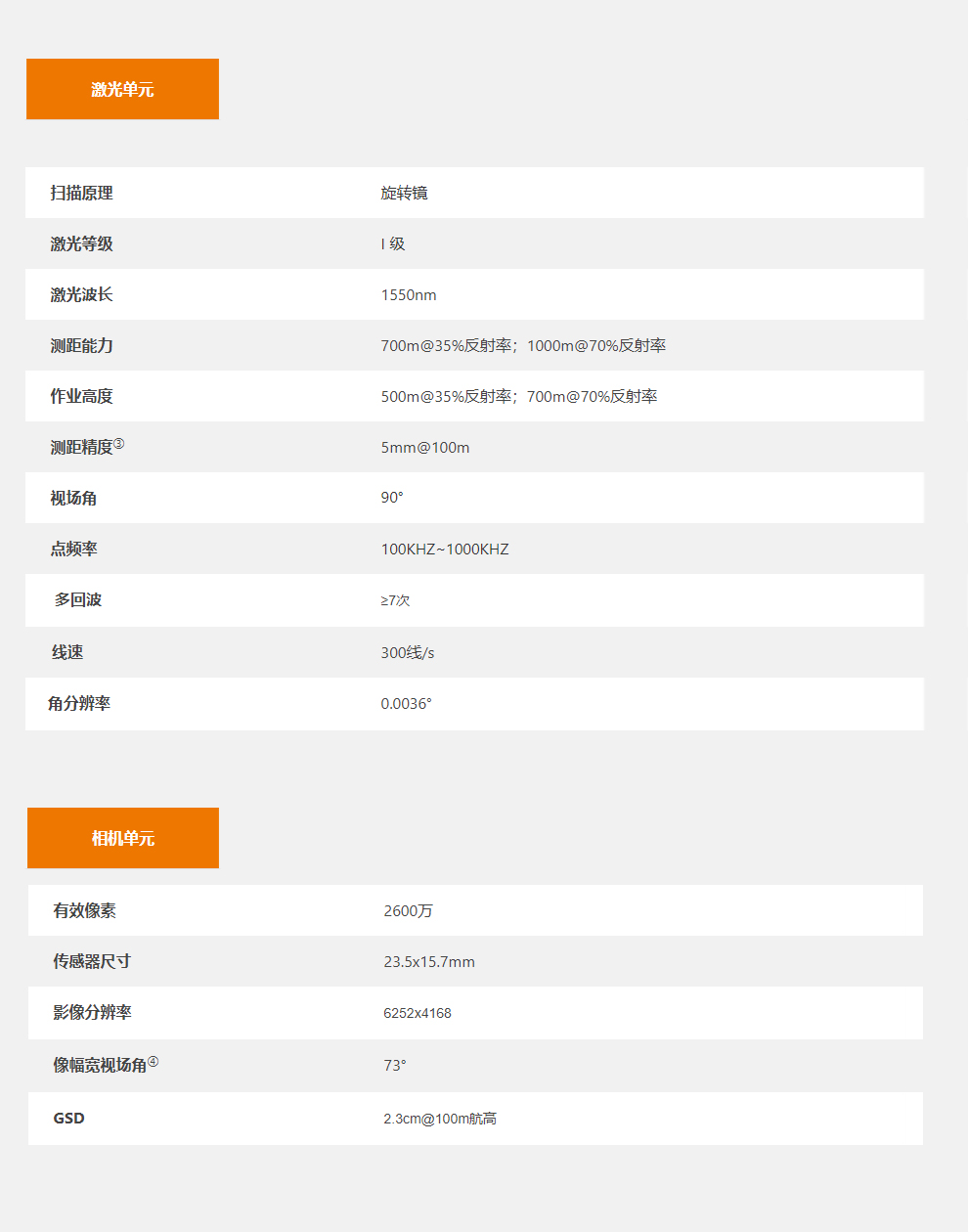Select the ≥7次 echo value
Viewport: 968px width, 1232px height.
[395, 600]
